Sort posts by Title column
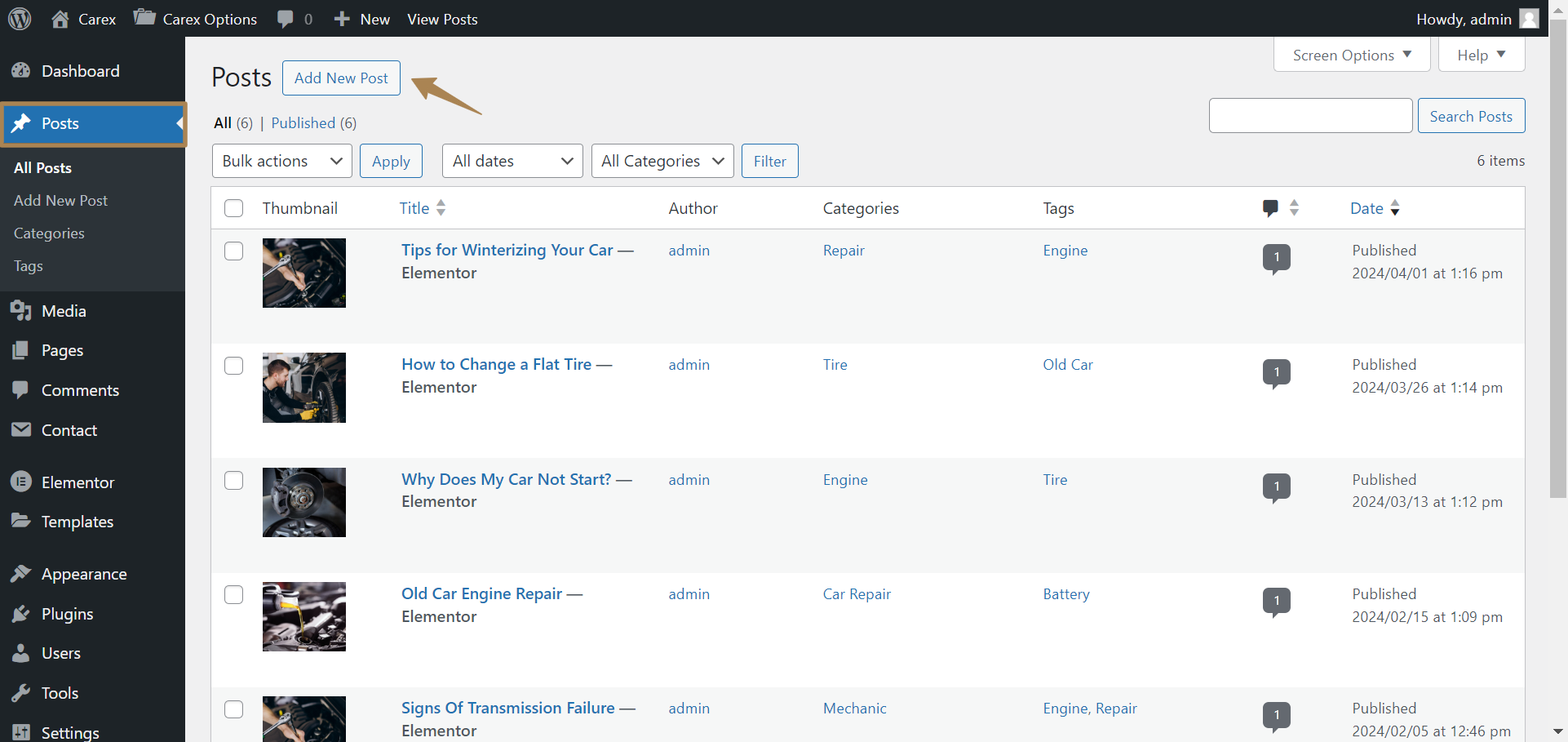 pyautogui.click(x=423, y=208)
